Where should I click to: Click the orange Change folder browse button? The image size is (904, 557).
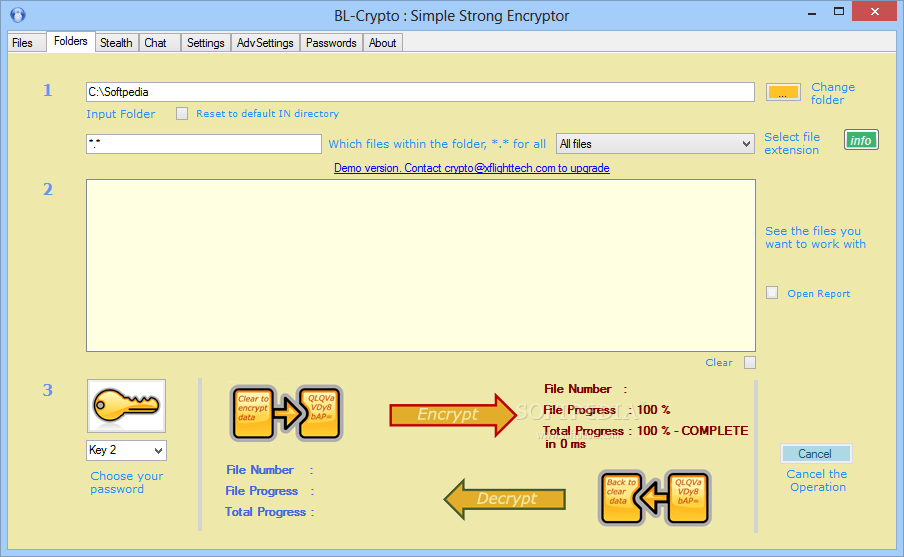[x=783, y=92]
